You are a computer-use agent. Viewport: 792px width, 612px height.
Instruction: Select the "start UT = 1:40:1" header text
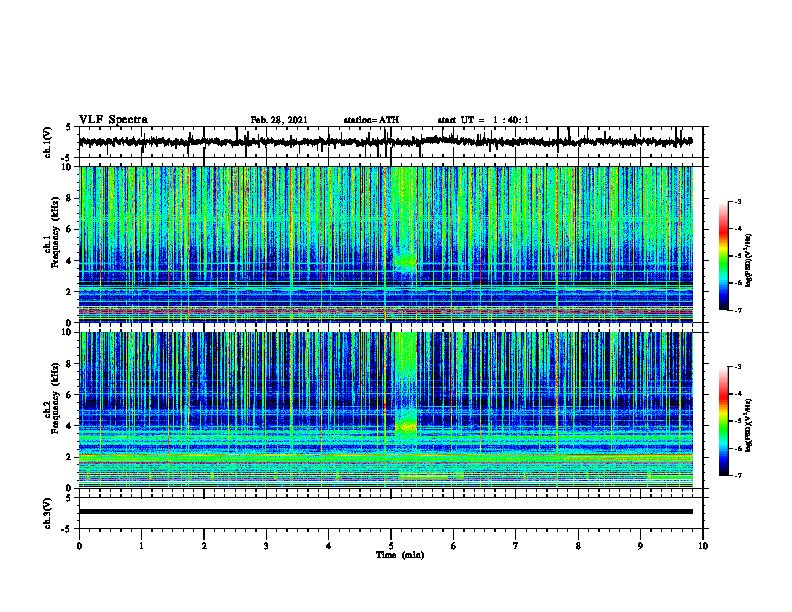pos(483,120)
